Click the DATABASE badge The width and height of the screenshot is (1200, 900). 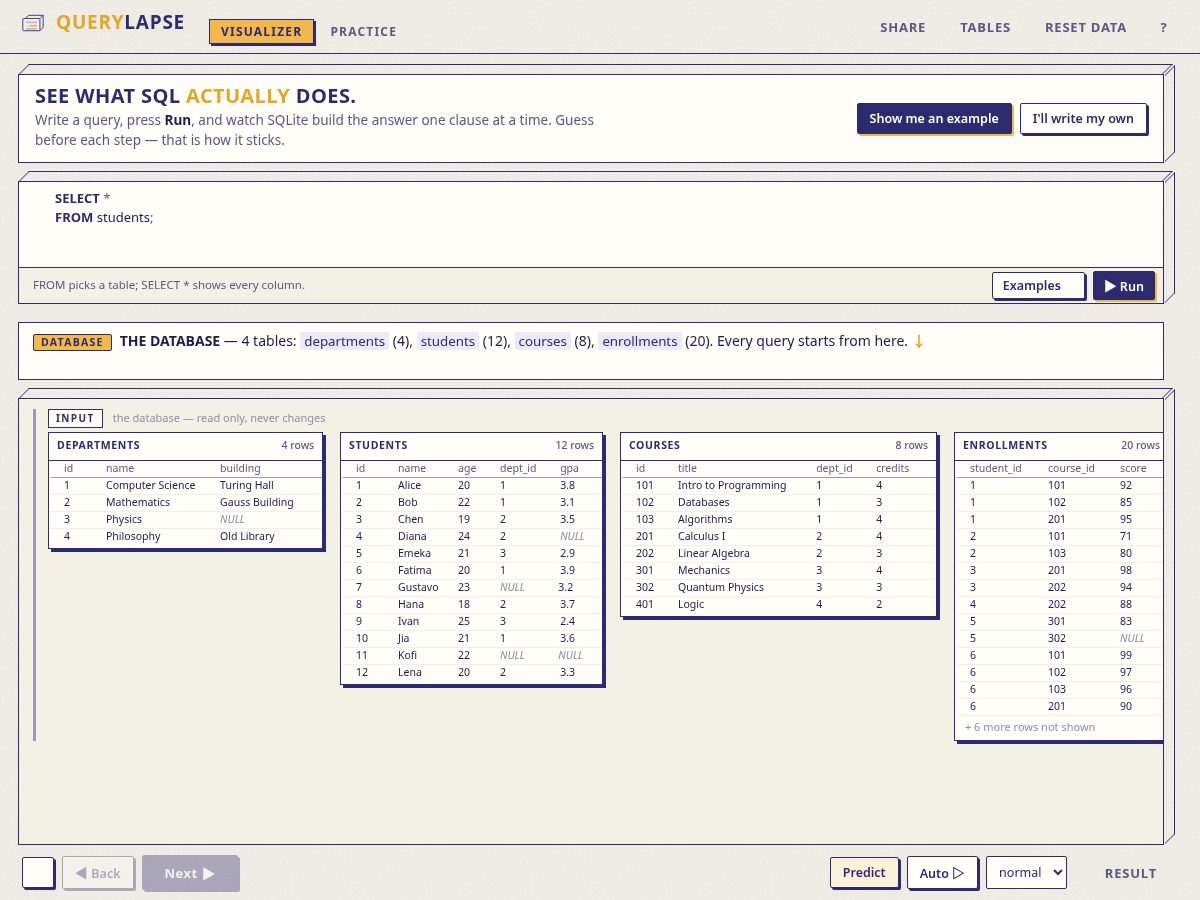pyautogui.click(x=72, y=342)
